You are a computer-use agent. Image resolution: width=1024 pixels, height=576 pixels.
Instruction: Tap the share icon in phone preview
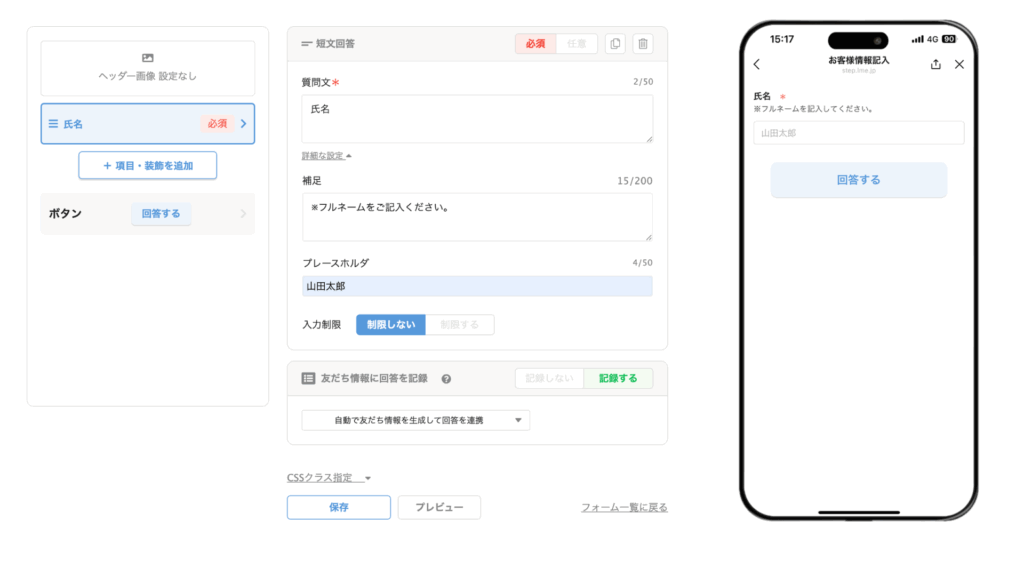click(x=935, y=64)
